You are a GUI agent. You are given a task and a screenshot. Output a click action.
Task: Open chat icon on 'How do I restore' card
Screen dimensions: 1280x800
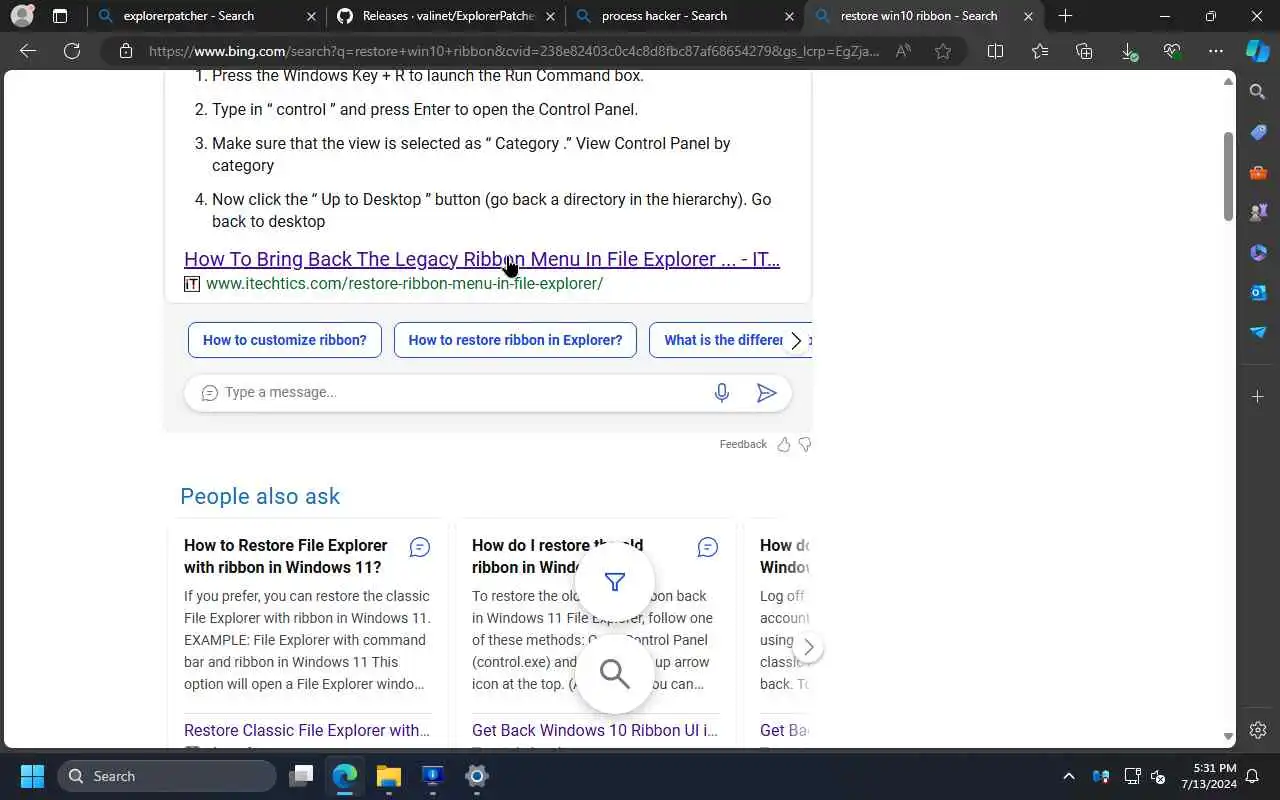708,547
